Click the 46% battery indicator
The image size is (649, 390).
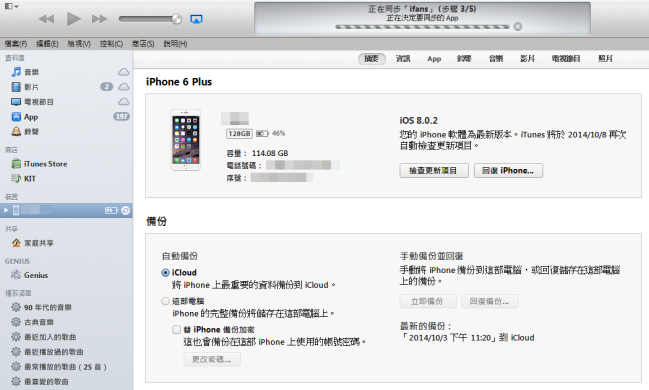[271, 133]
